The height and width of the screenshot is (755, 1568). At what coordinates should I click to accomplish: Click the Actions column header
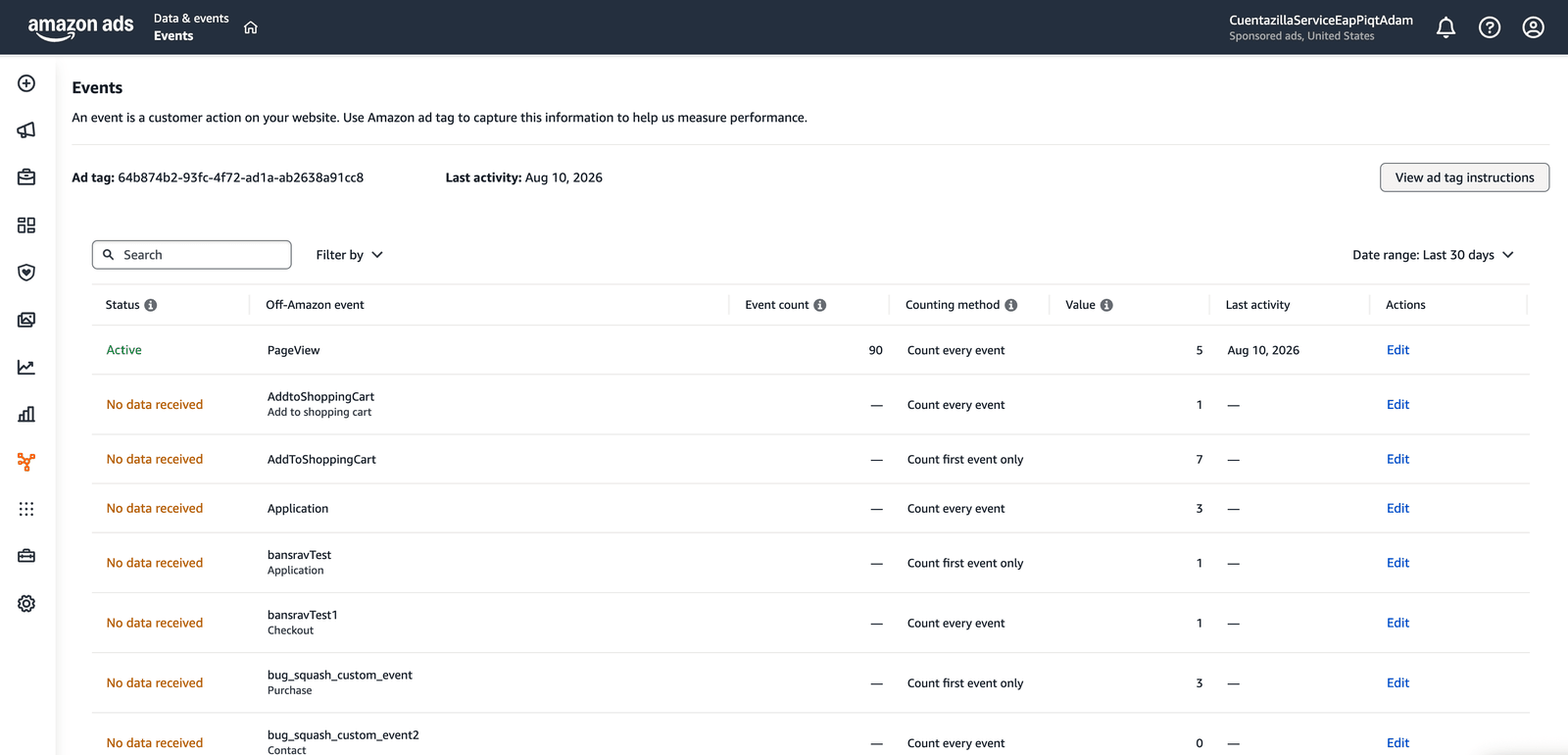tap(1405, 305)
